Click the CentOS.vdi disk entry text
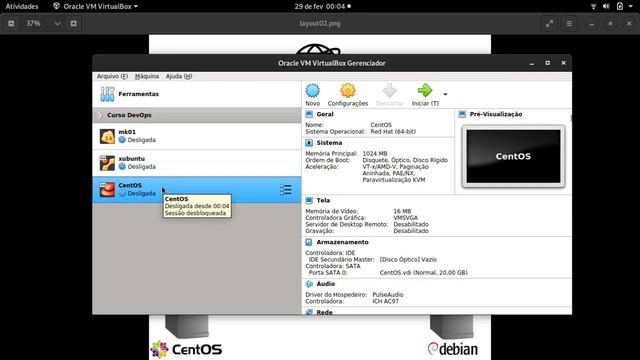This screenshot has width=640, height=360. click(x=423, y=273)
